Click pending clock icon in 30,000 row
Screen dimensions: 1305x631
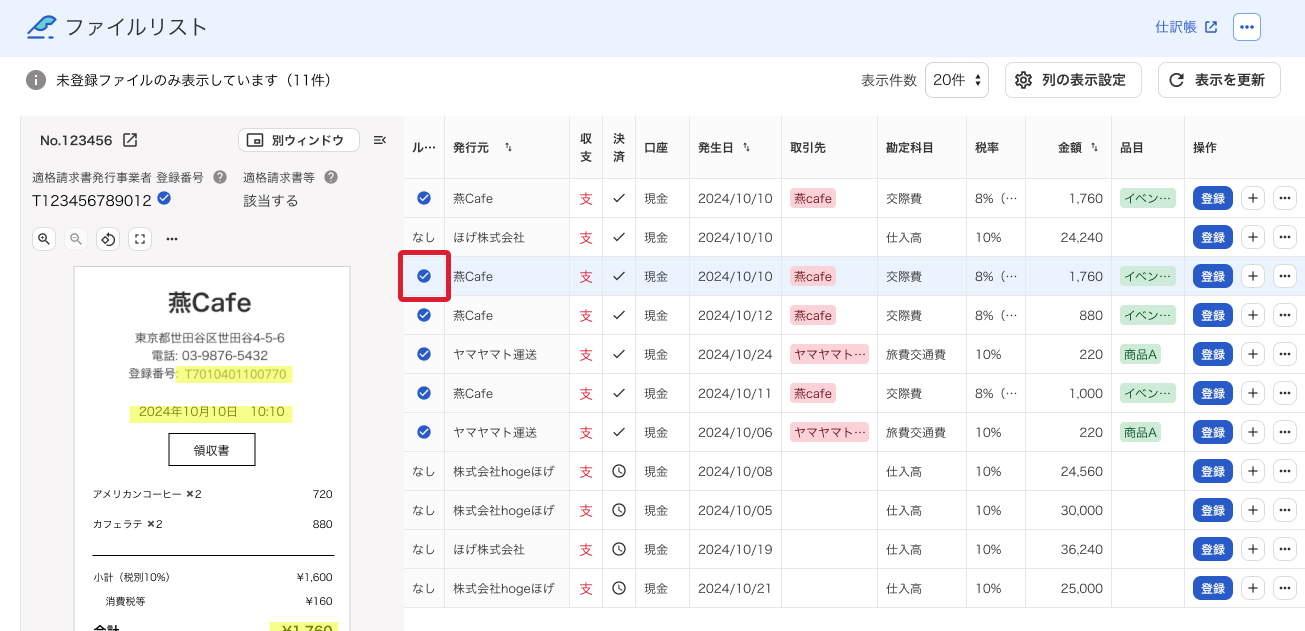coord(619,510)
